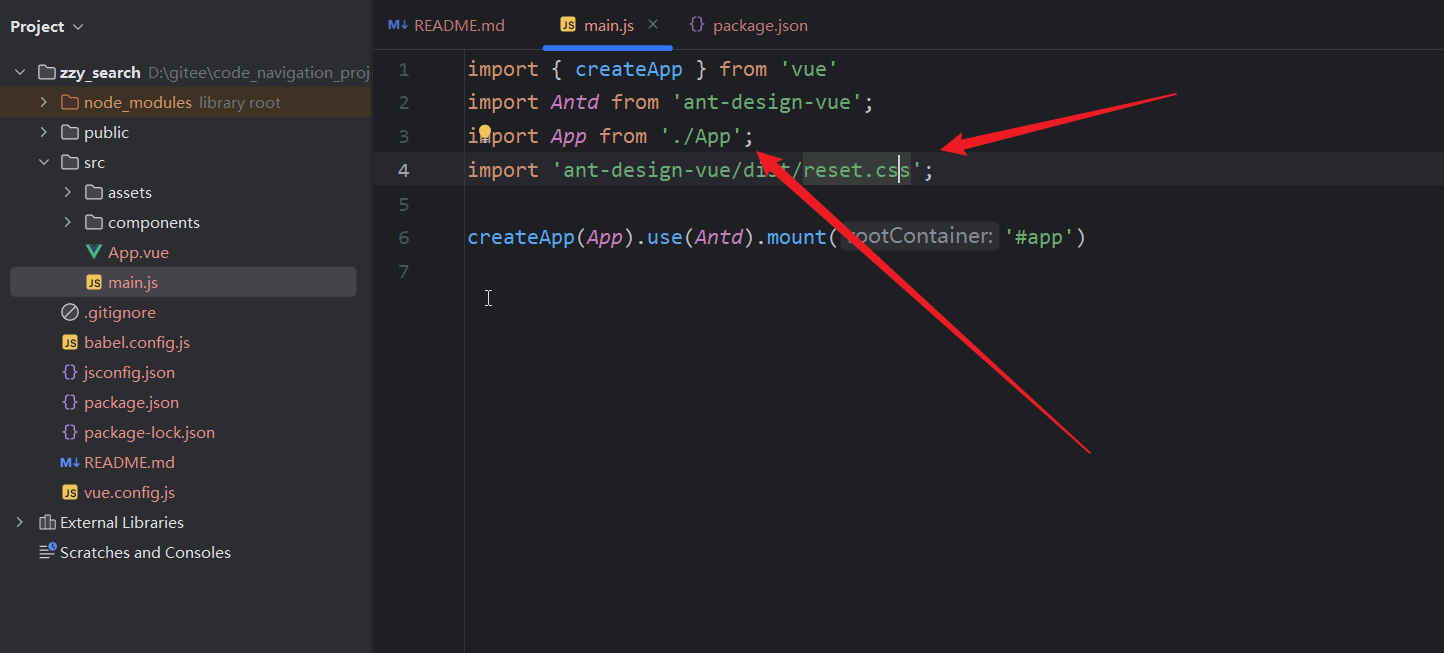Collapse the src folder
Viewport: 1444px width, 653px height.
(43, 162)
